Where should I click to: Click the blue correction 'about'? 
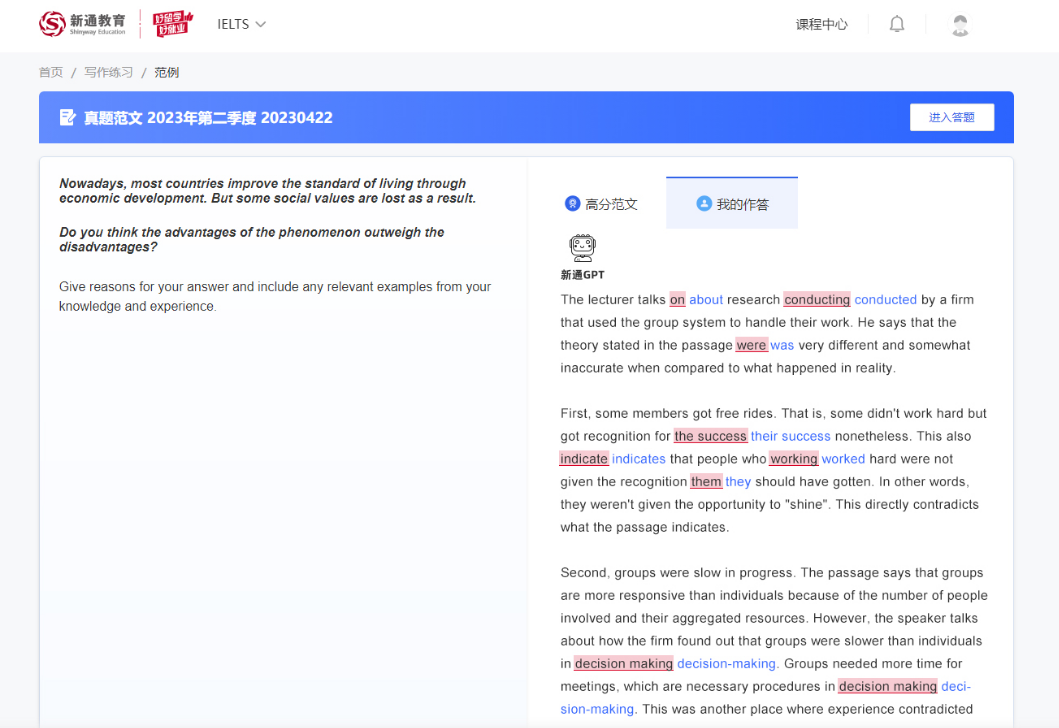[x=706, y=299]
